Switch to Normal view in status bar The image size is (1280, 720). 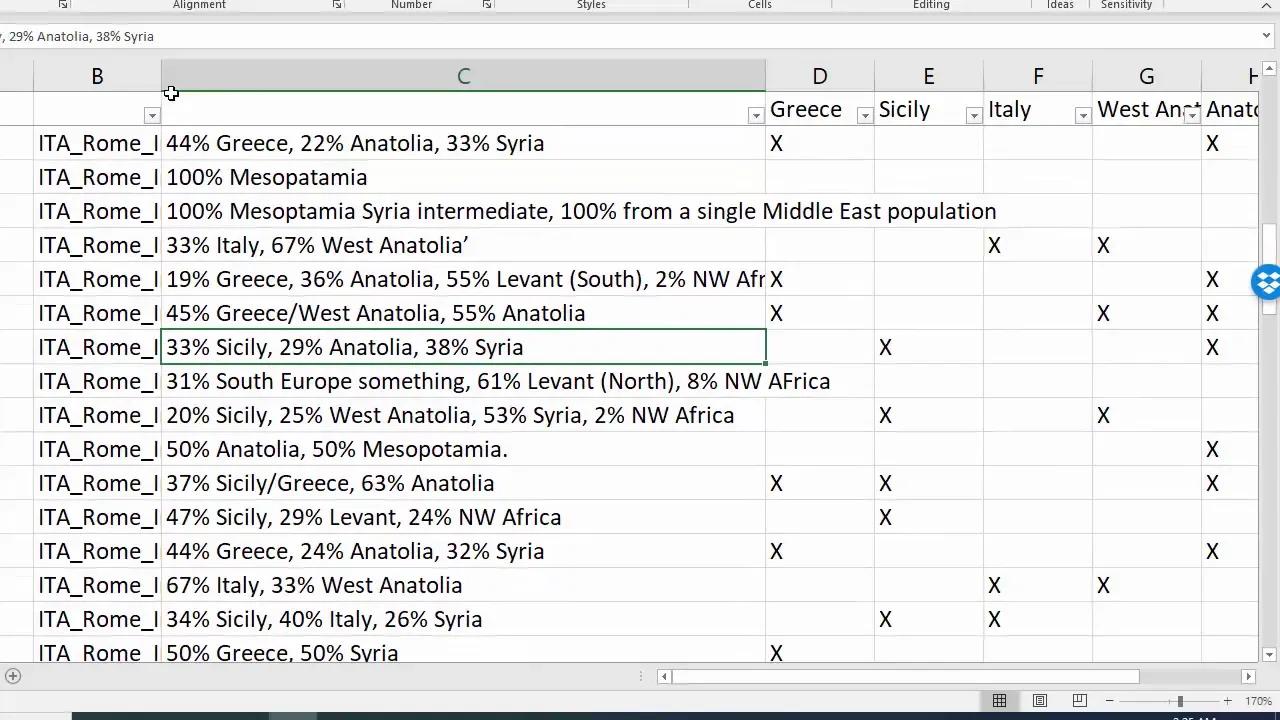pyautogui.click(x=999, y=700)
